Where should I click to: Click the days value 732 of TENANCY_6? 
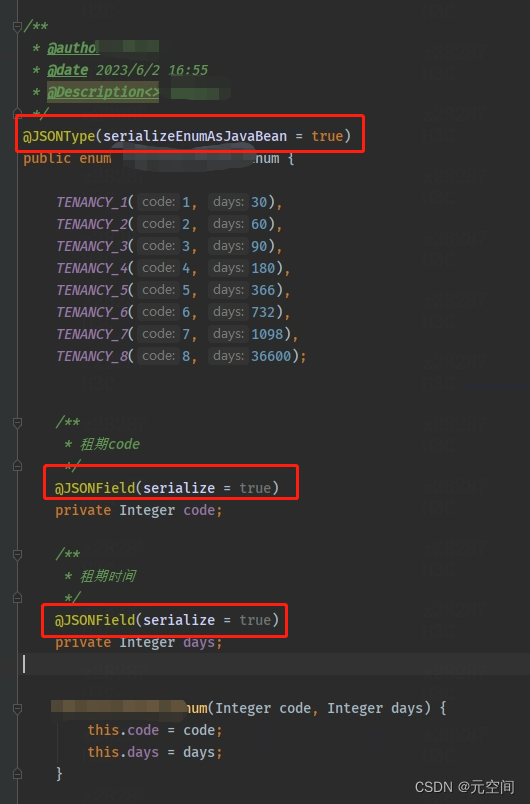[263, 312]
